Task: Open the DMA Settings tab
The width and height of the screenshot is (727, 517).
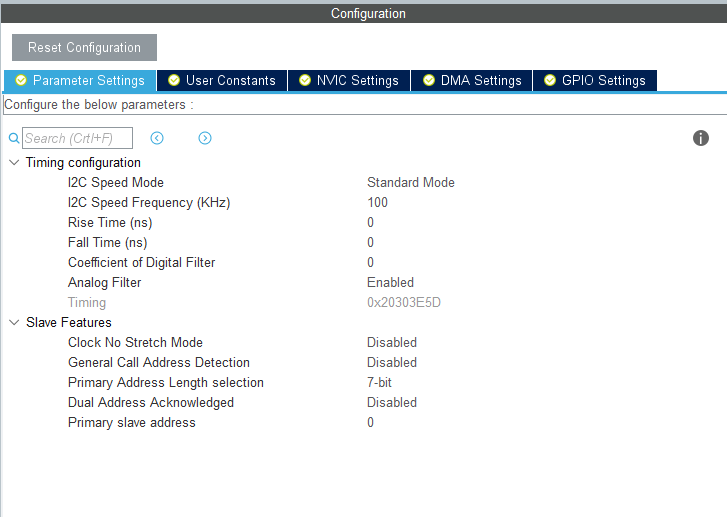Action: tap(472, 81)
